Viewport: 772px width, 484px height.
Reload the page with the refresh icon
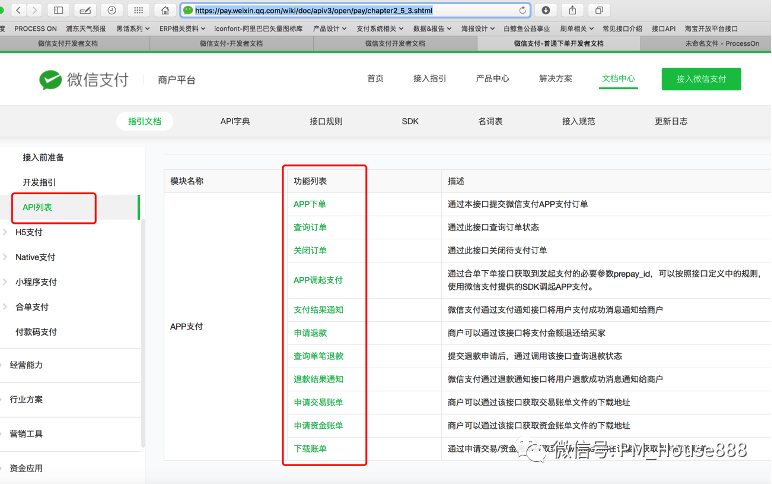(522, 10)
